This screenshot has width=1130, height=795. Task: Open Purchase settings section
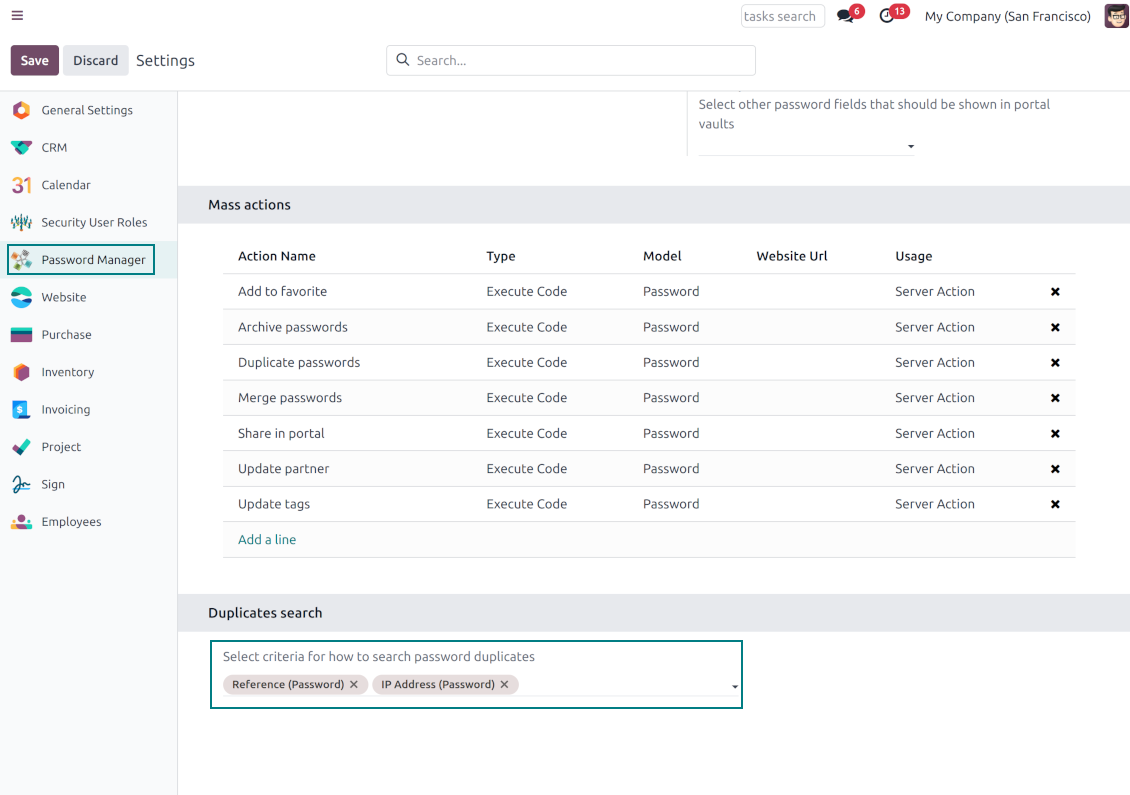coord(66,334)
